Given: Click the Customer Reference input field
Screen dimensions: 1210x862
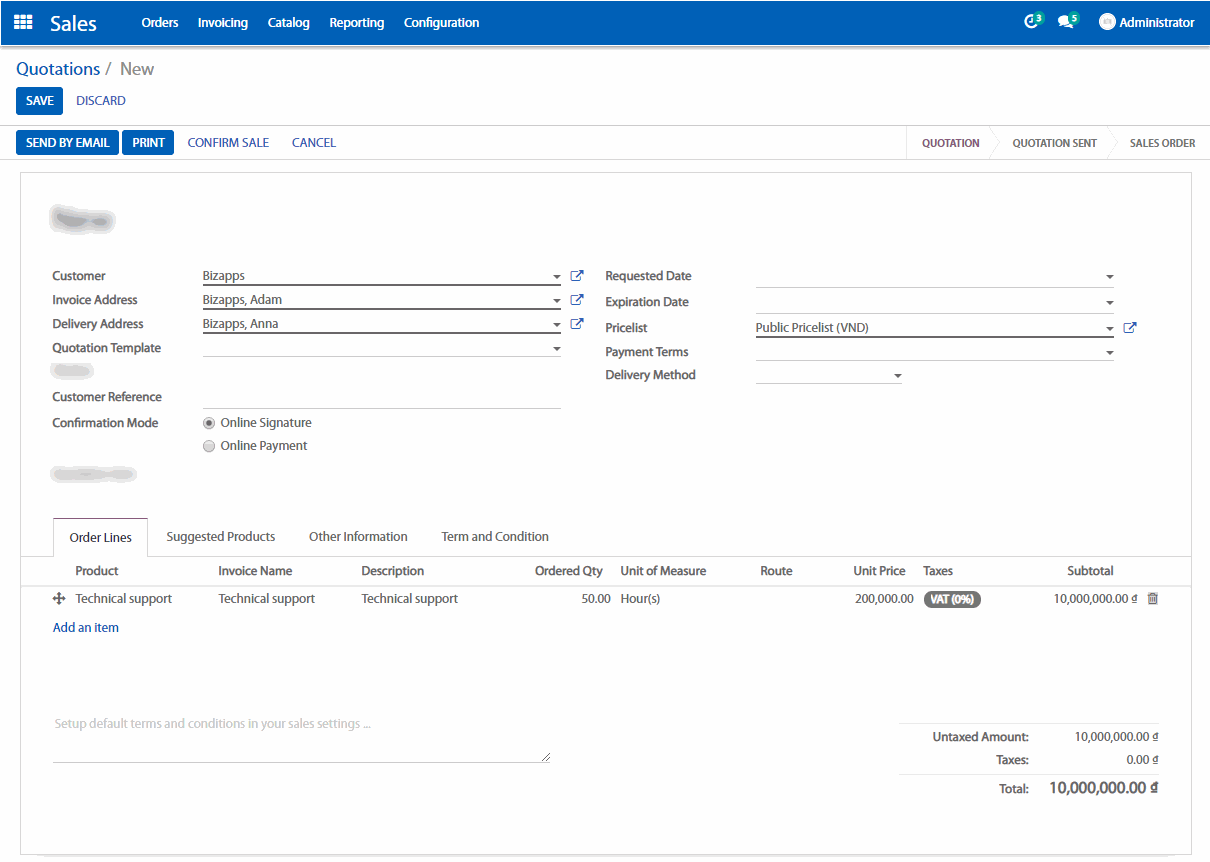Looking at the screenshot, I should [x=381, y=397].
